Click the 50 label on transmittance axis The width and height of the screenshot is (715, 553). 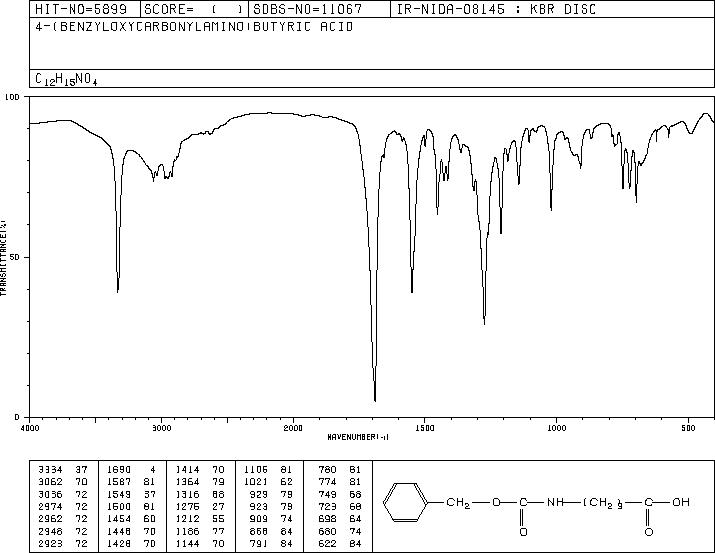(15, 257)
